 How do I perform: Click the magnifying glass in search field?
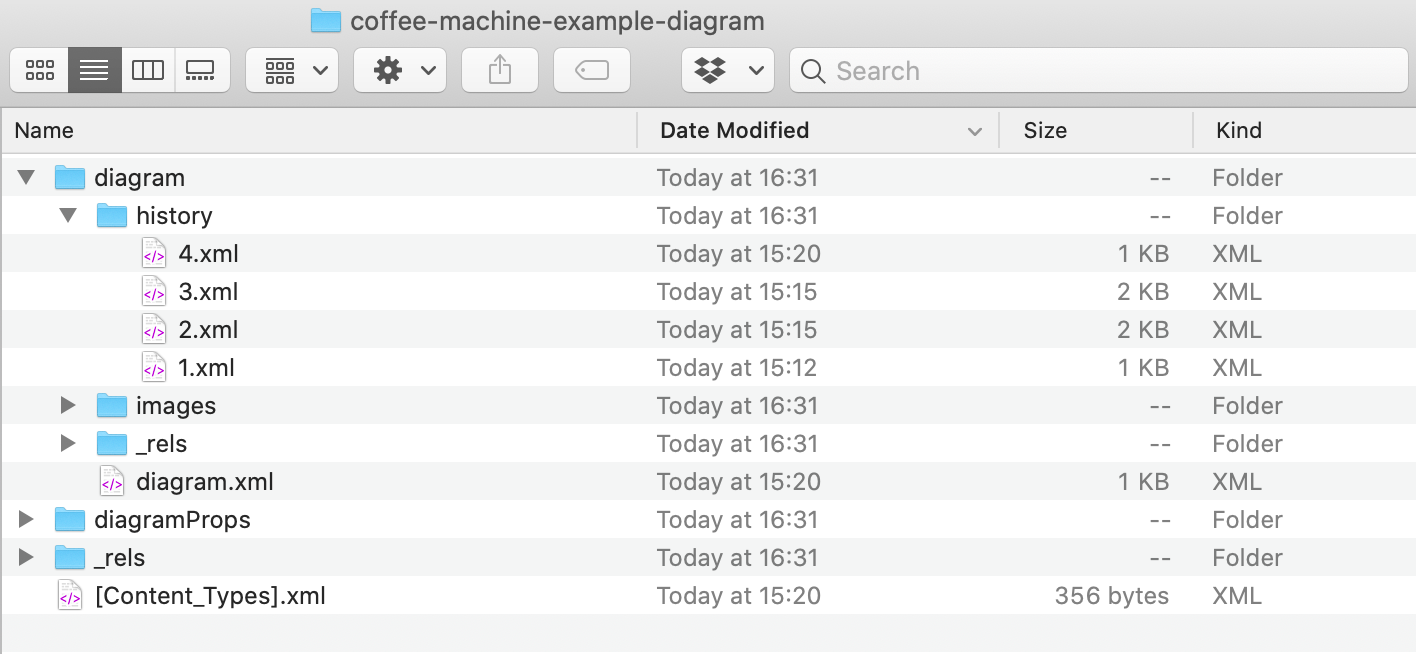812,71
